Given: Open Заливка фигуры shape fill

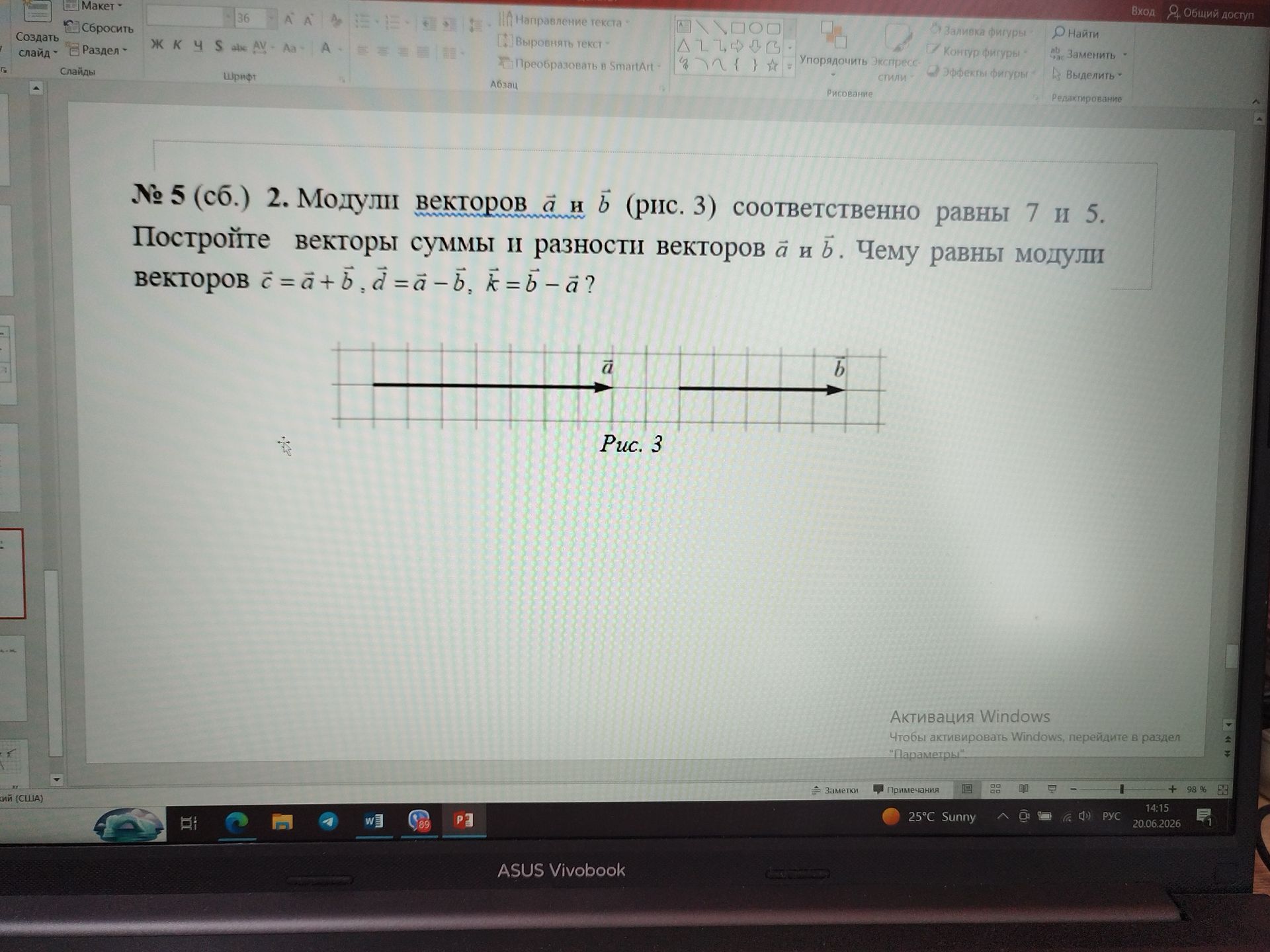Looking at the screenshot, I should pos(982,30).
